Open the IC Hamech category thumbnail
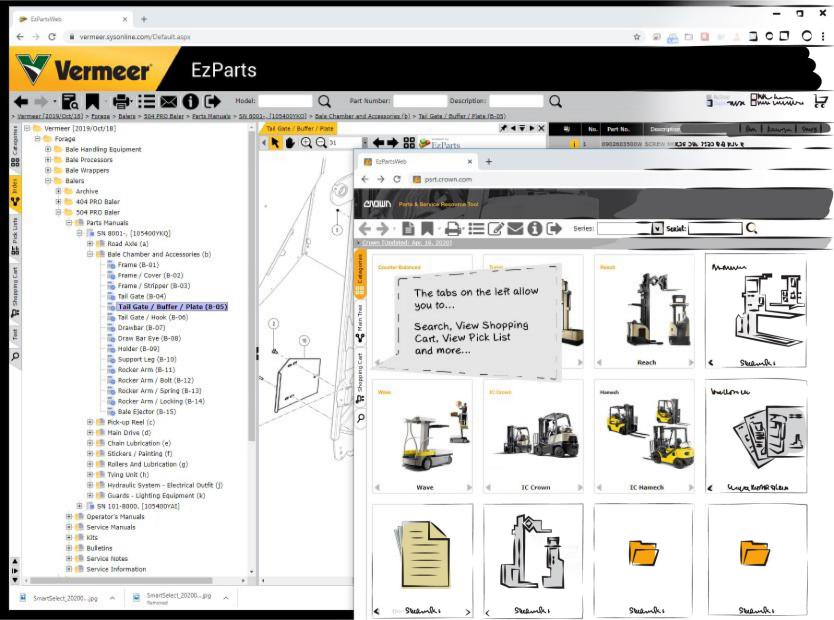 tap(646, 436)
